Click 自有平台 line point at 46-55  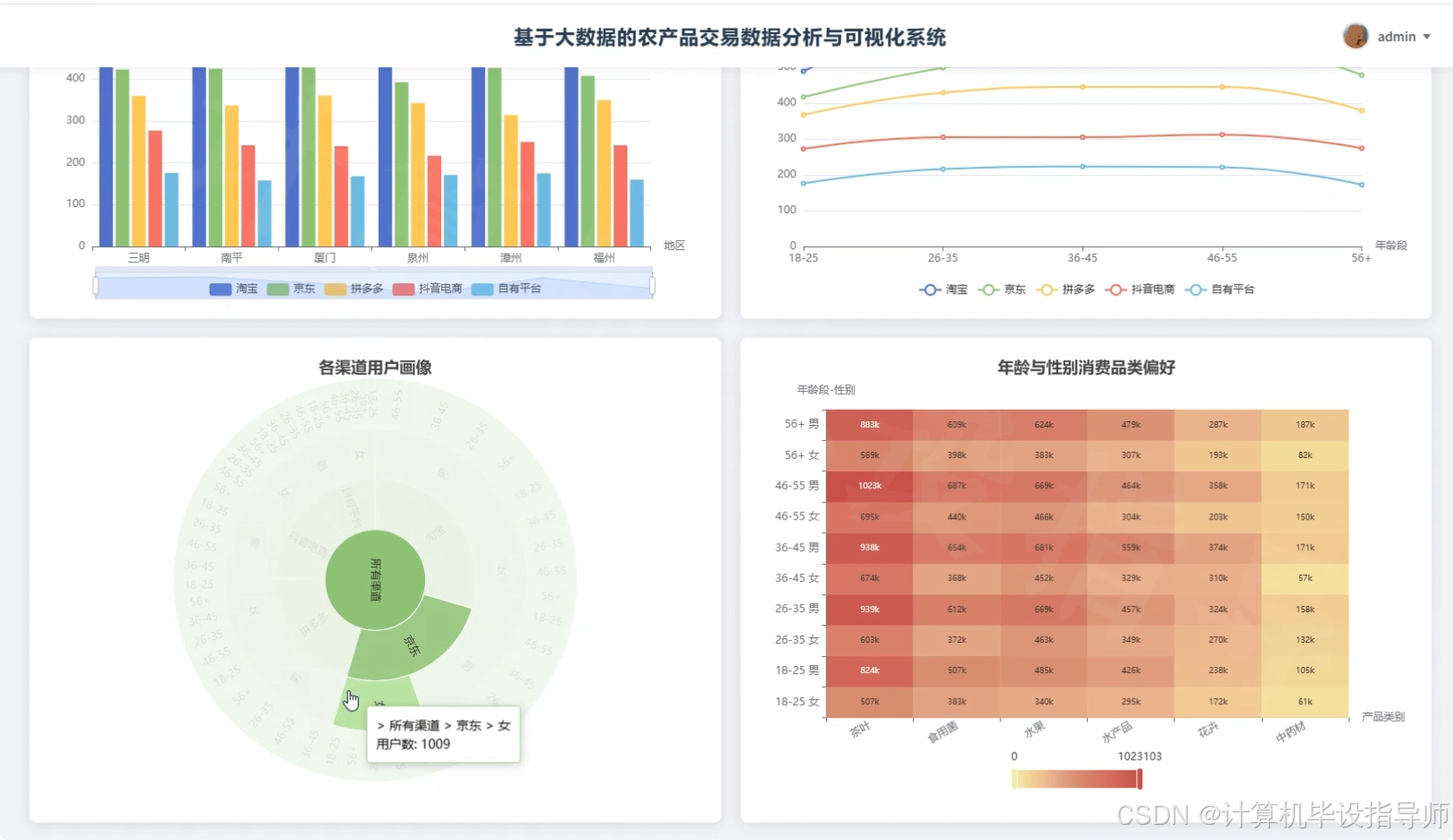pyautogui.click(x=1222, y=167)
